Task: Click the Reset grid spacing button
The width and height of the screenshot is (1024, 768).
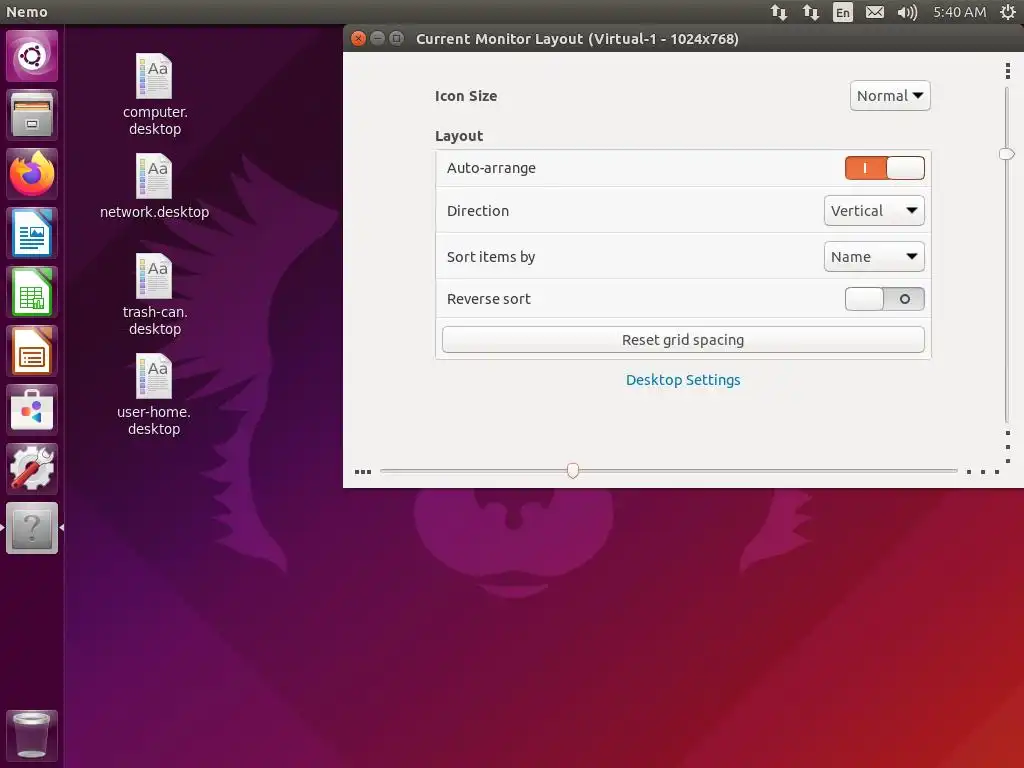Action: pos(683,340)
